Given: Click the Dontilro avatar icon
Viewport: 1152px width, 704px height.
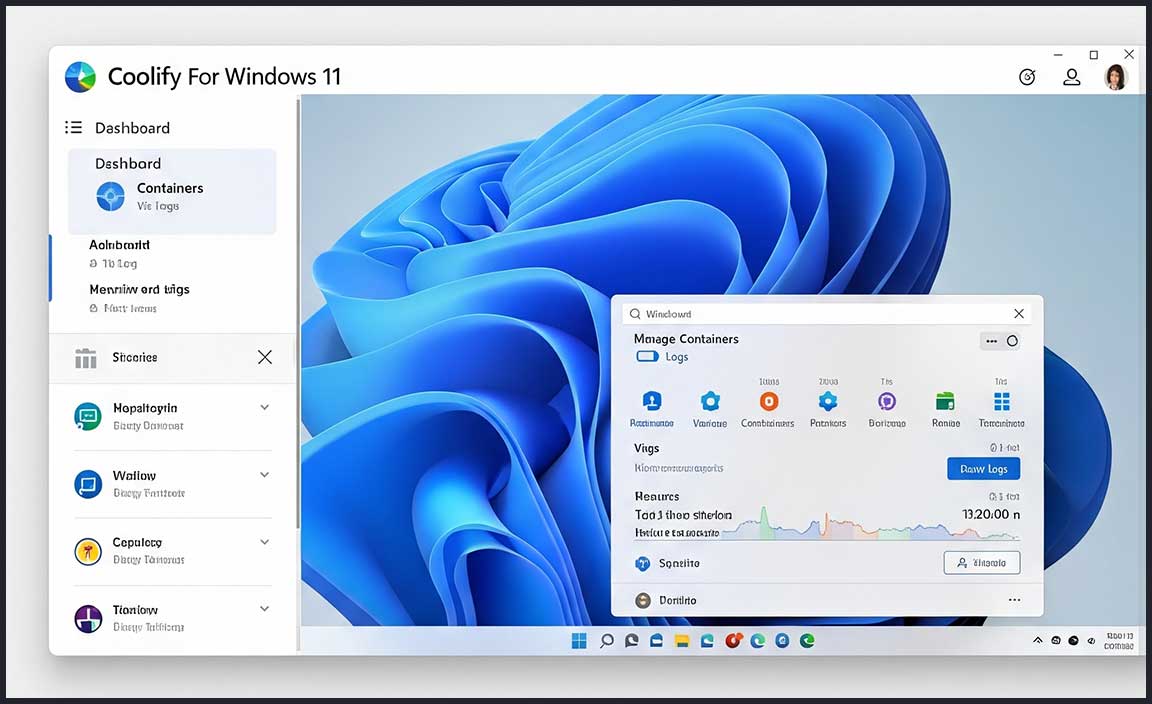Looking at the screenshot, I should [x=643, y=600].
